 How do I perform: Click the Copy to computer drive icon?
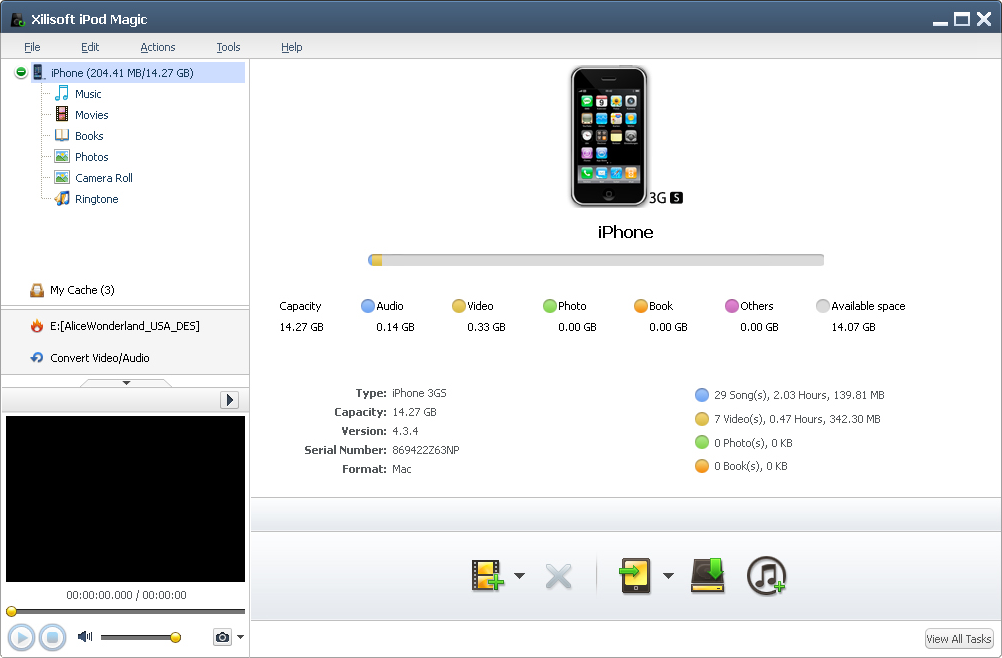[x=708, y=575]
